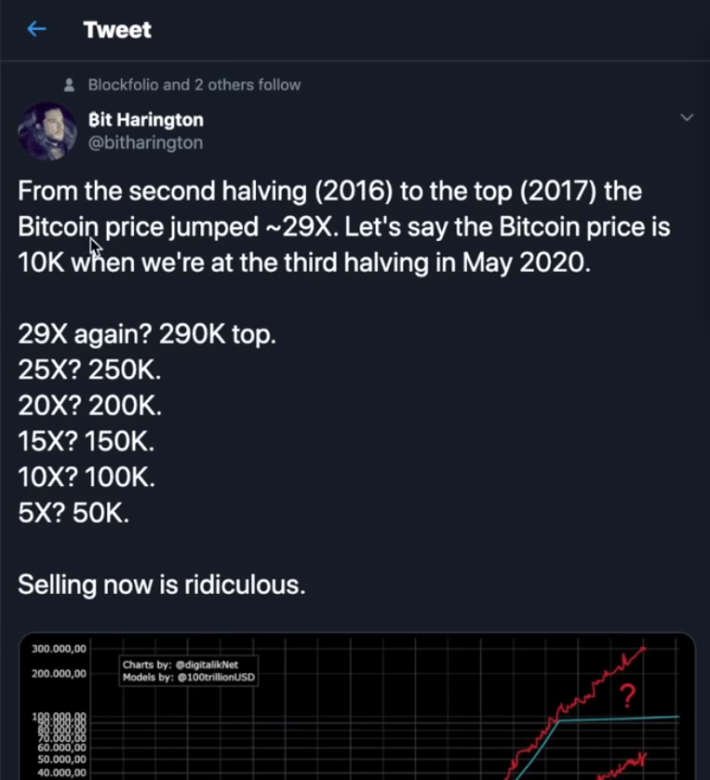Open Bit Harington's profile avatar
710x780 pixels.
point(47,131)
